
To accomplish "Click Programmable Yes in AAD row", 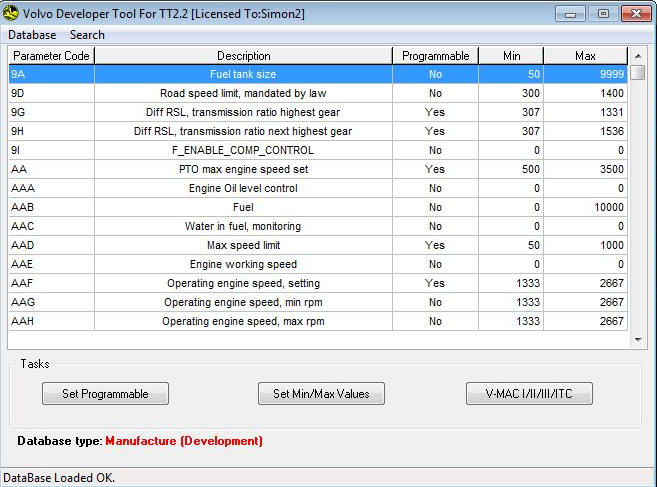I will (x=435, y=245).
